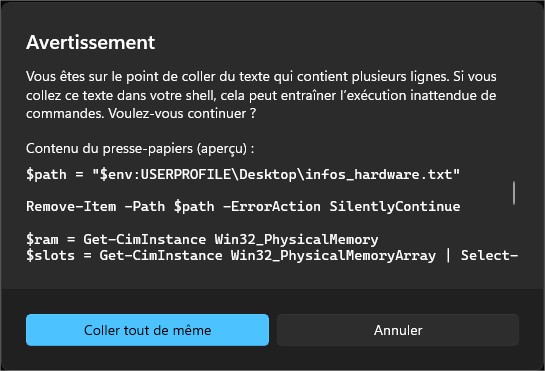Click the infos_hardware.txt filename in the preview
The width and height of the screenshot is (545, 371).
click(x=378, y=174)
